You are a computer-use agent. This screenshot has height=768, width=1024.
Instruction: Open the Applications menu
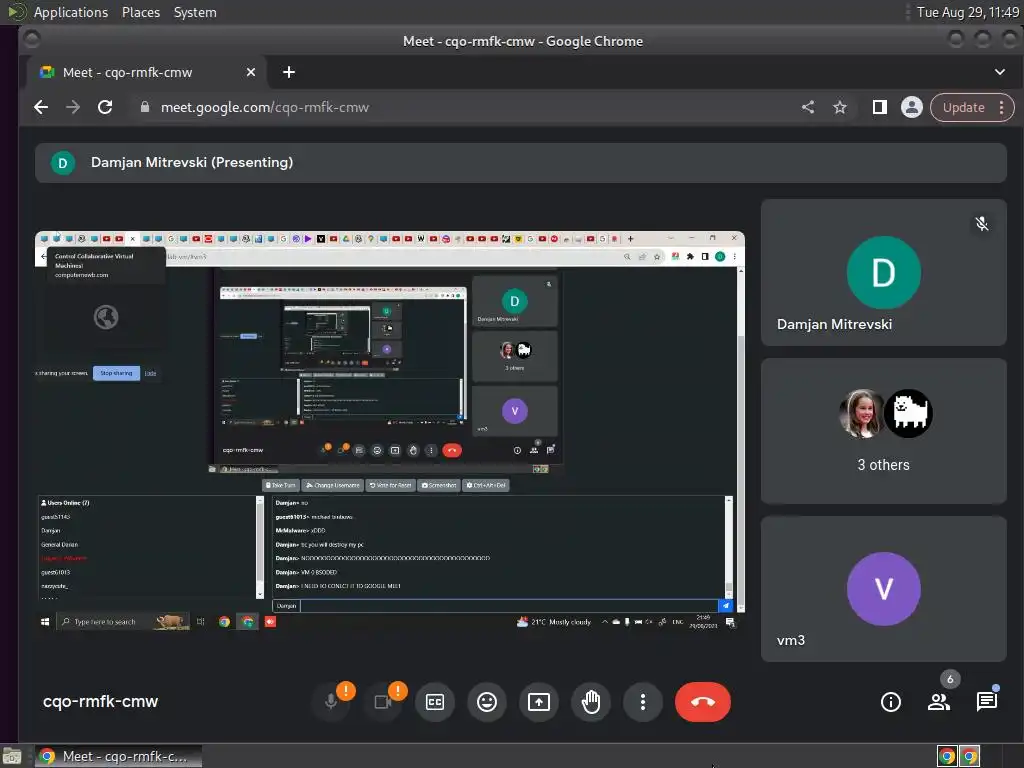[71, 12]
